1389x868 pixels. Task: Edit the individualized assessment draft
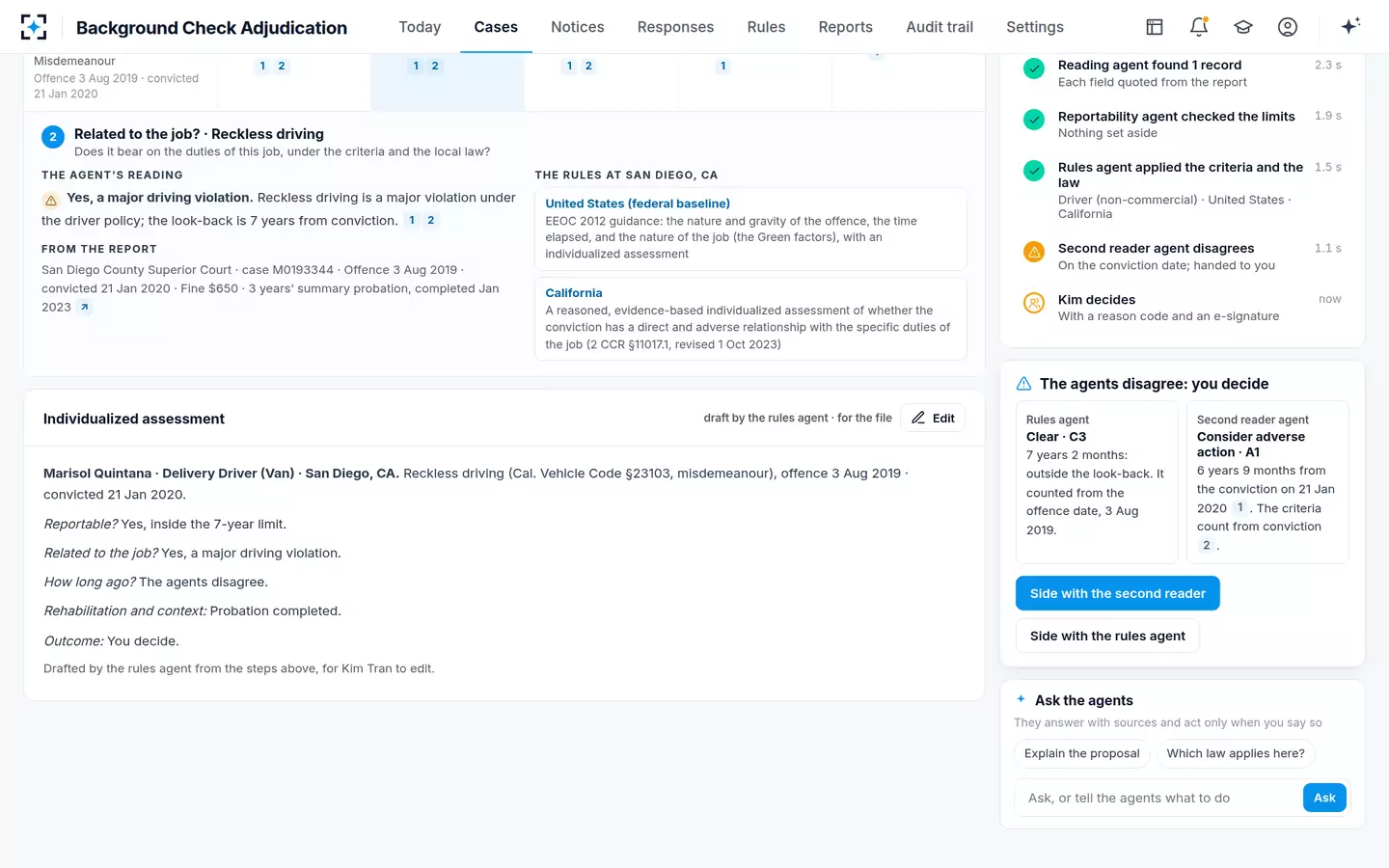[933, 418]
